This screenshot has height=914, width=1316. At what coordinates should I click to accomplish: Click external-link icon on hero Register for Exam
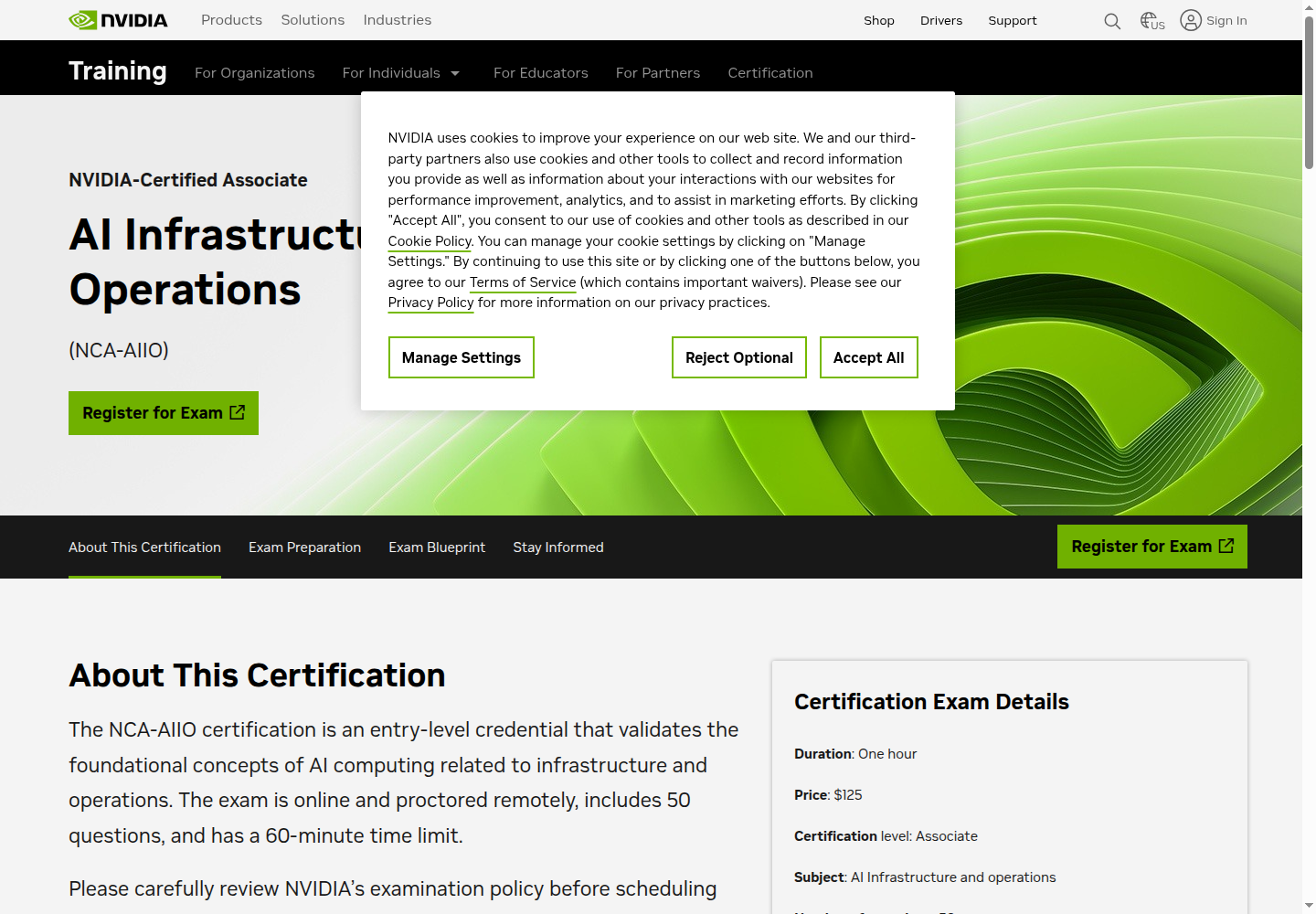238,412
